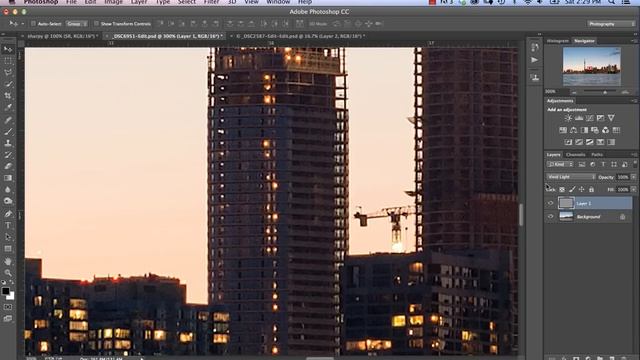Open the Move tool preset picker arrow

coord(22,24)
